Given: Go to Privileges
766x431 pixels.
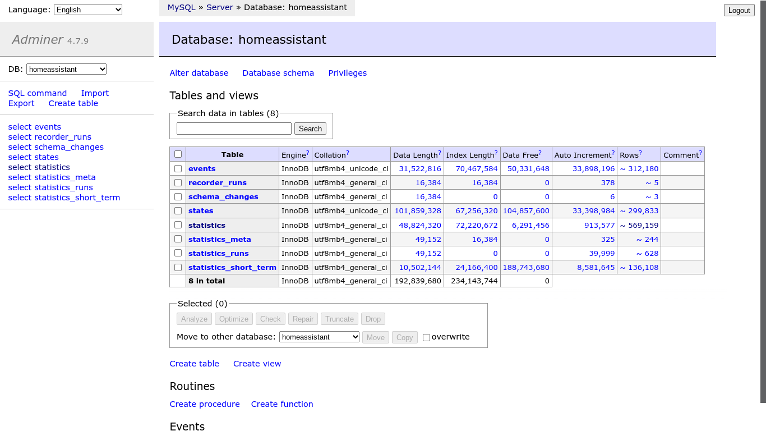Looking at the screenshot, I should (347, 73).
